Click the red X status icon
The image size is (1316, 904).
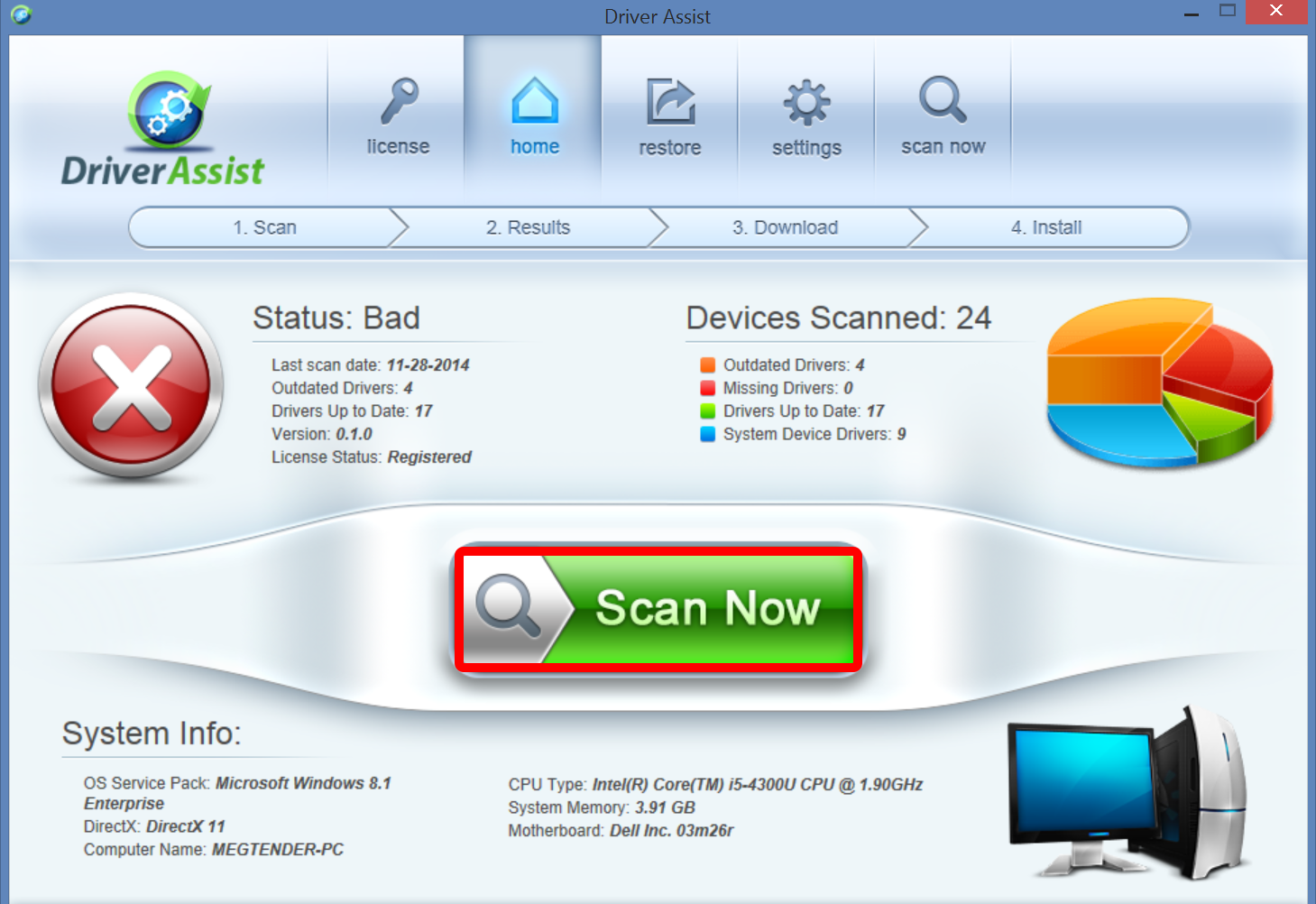point(131,386)
